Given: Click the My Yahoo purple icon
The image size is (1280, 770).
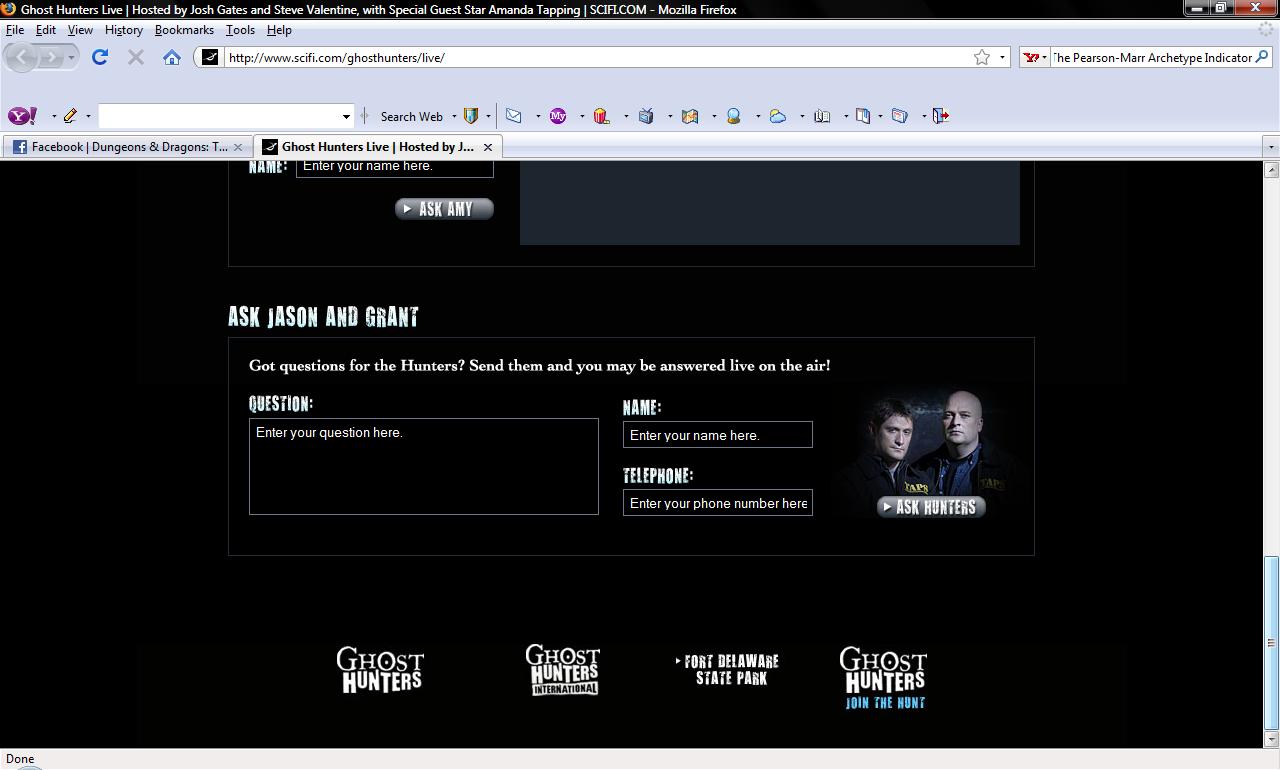Looking at the screenshot, I should point(558,116).
